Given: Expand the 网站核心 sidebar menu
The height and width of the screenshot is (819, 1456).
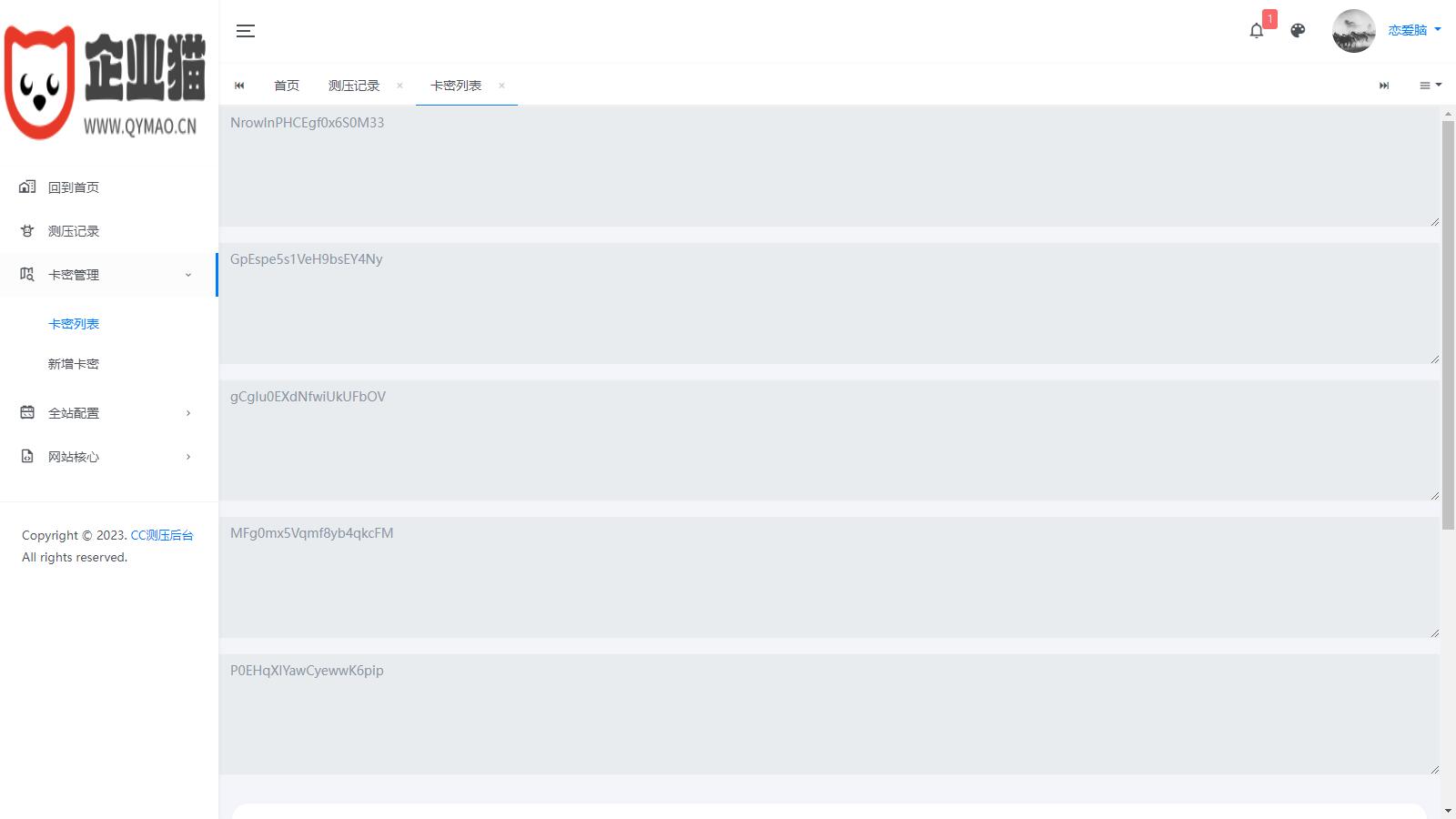Looking at the screenshot, I should pyautogui.click(x=109, y=457).
